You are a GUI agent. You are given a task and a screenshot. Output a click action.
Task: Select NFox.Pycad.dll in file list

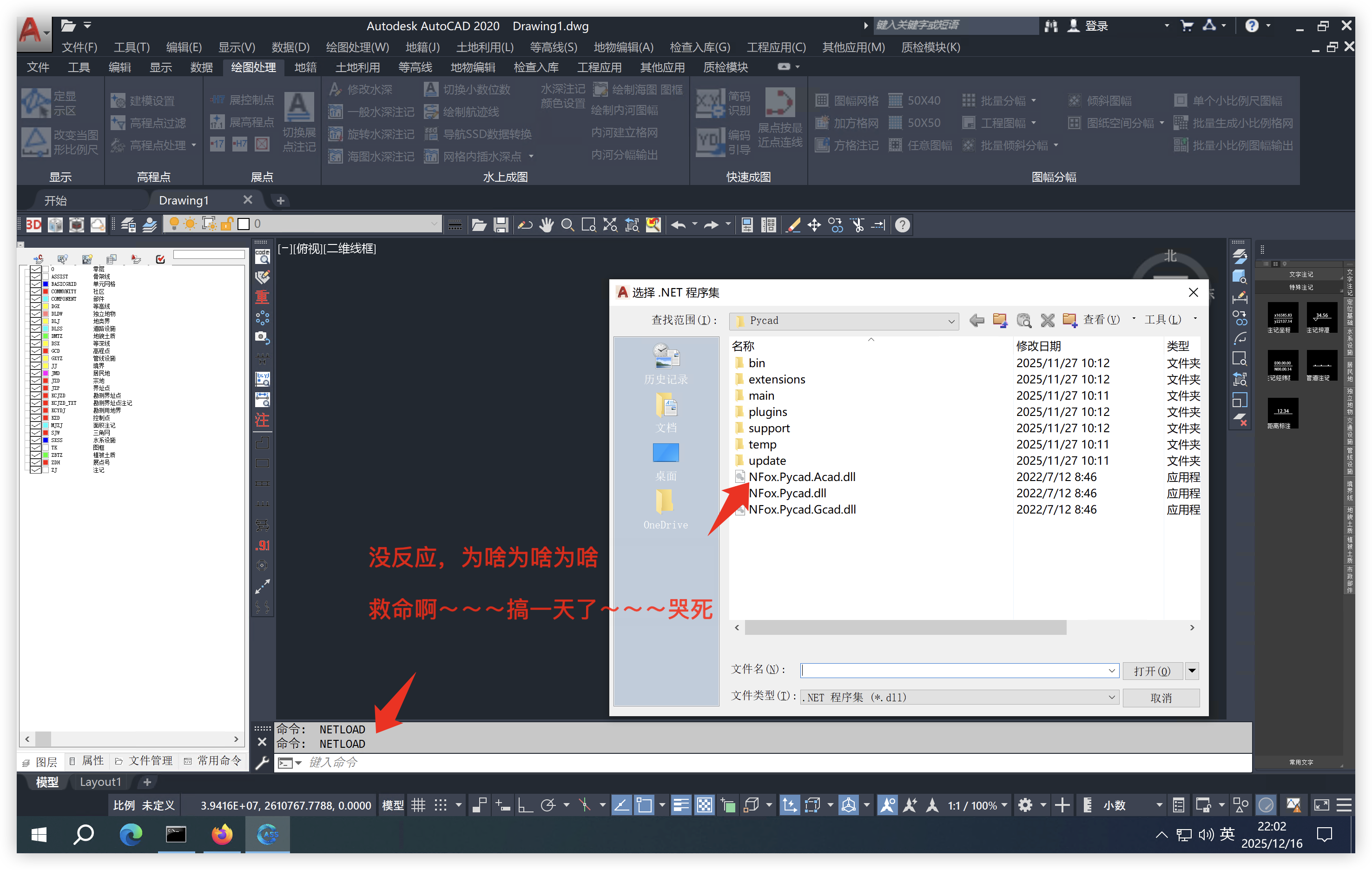tap(787, 493)
